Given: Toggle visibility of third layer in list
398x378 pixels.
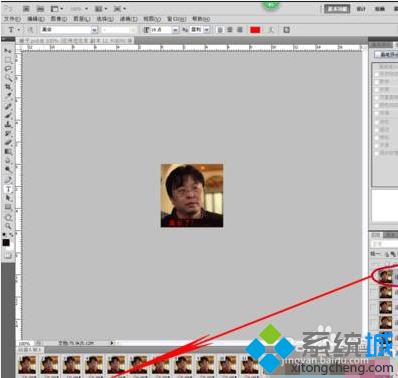Looking at the screenshot, I should tap(373, 307).
